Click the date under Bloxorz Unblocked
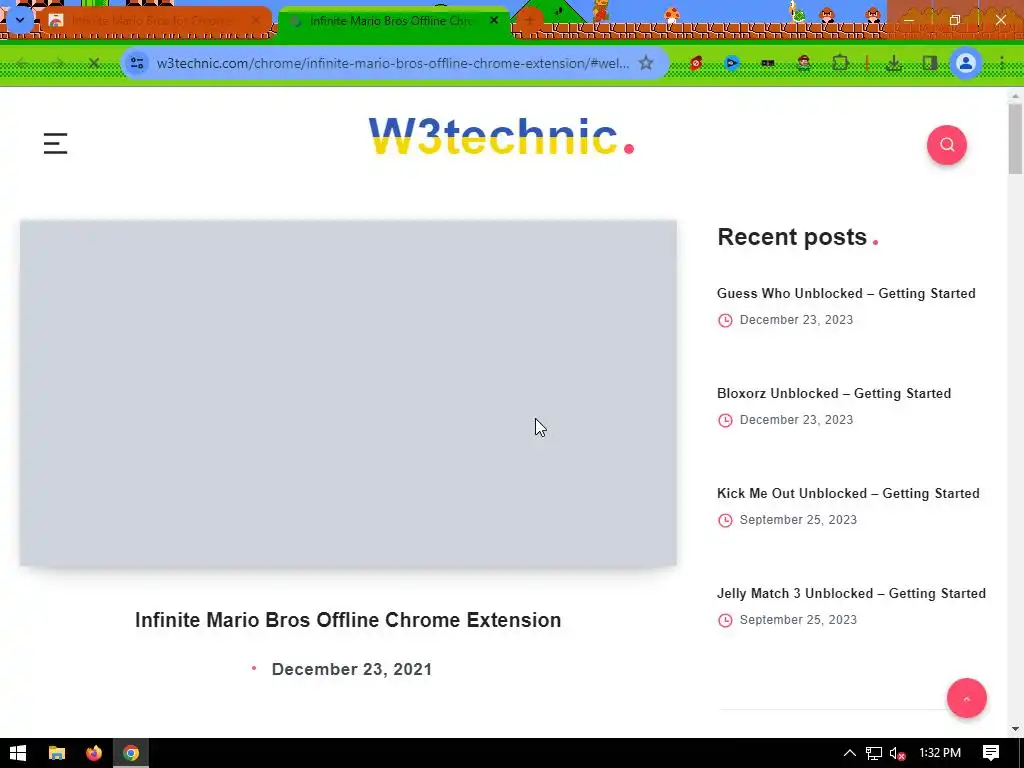This screenshot has width=1024, height=768. point(796,420)
